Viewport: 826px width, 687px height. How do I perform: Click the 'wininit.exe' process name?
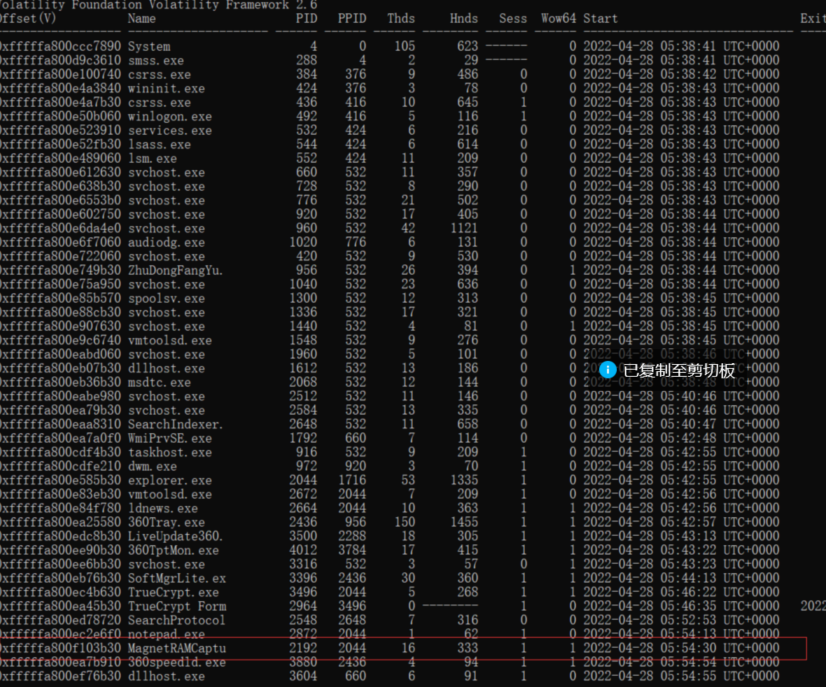point(166,89)
